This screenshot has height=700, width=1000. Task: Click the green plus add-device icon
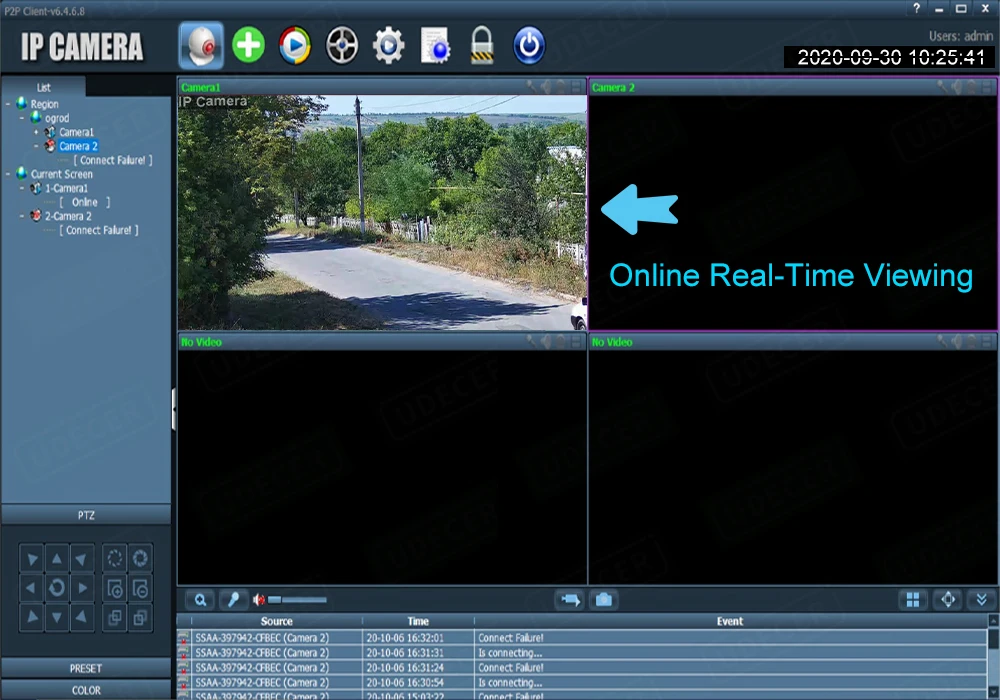point(248,45)
